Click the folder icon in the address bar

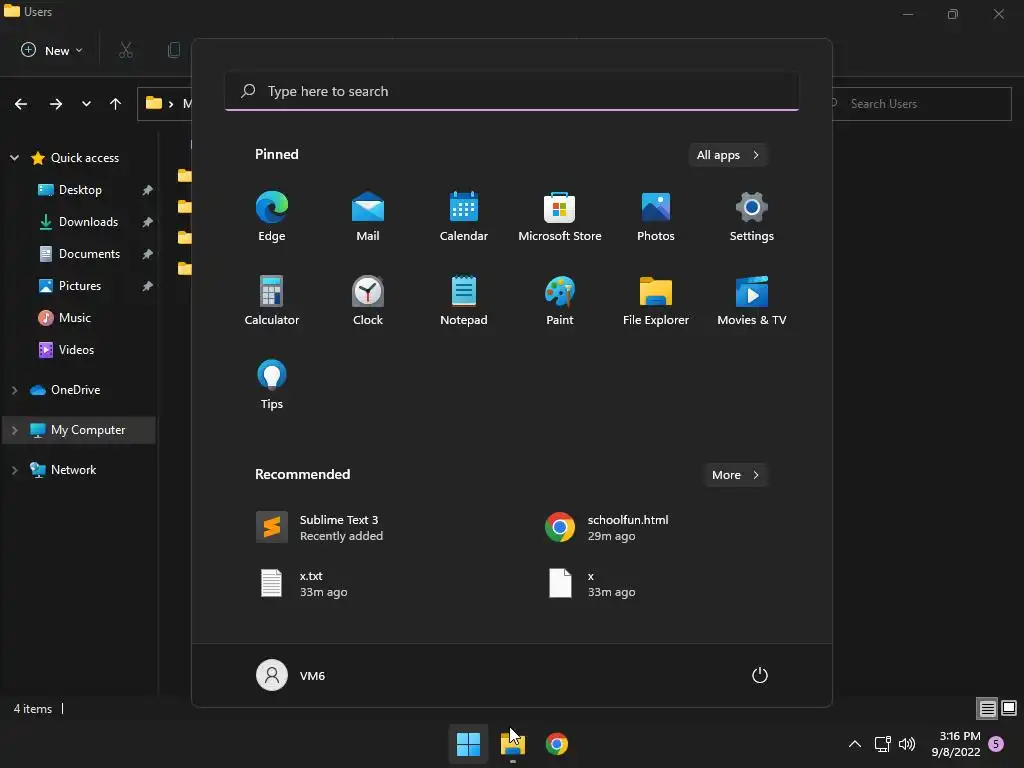tap(153, 103)
